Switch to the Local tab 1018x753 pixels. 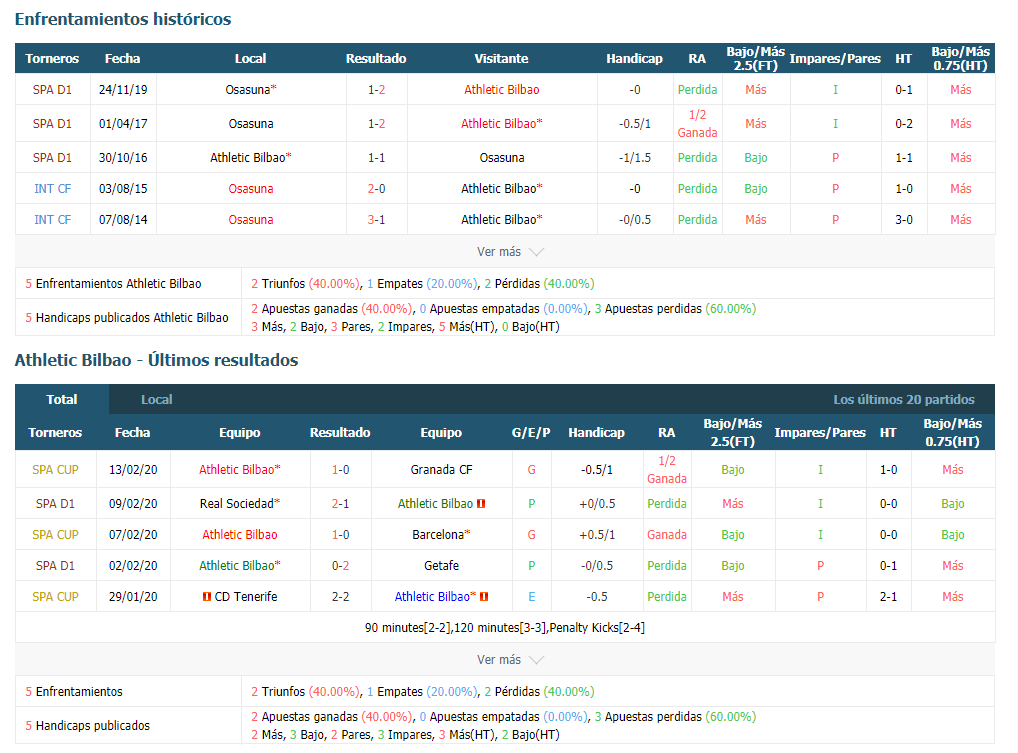156,400
